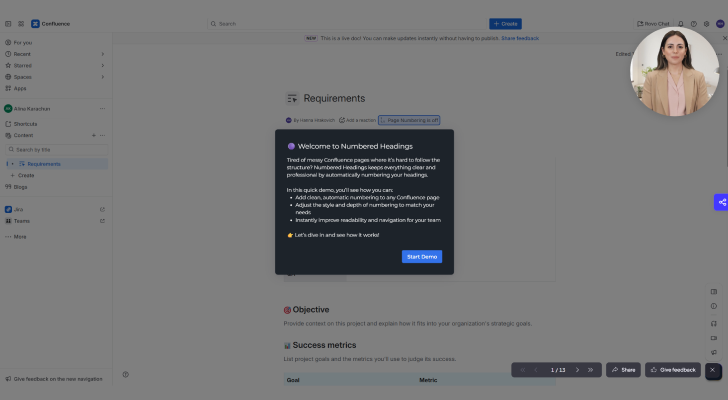Viewport: 728px width, 400px height.
Task: Click the Share feedback link in the banner
Action: pos(520,39)
